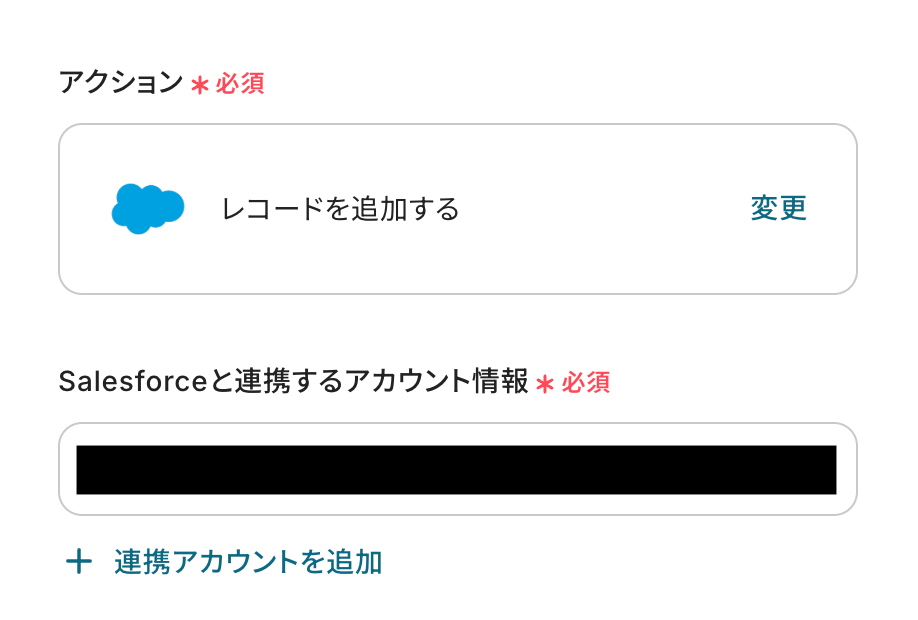The image size is (918, 620).
Task: Click the 必須 badge beside アクション
Action: [240, 84]
